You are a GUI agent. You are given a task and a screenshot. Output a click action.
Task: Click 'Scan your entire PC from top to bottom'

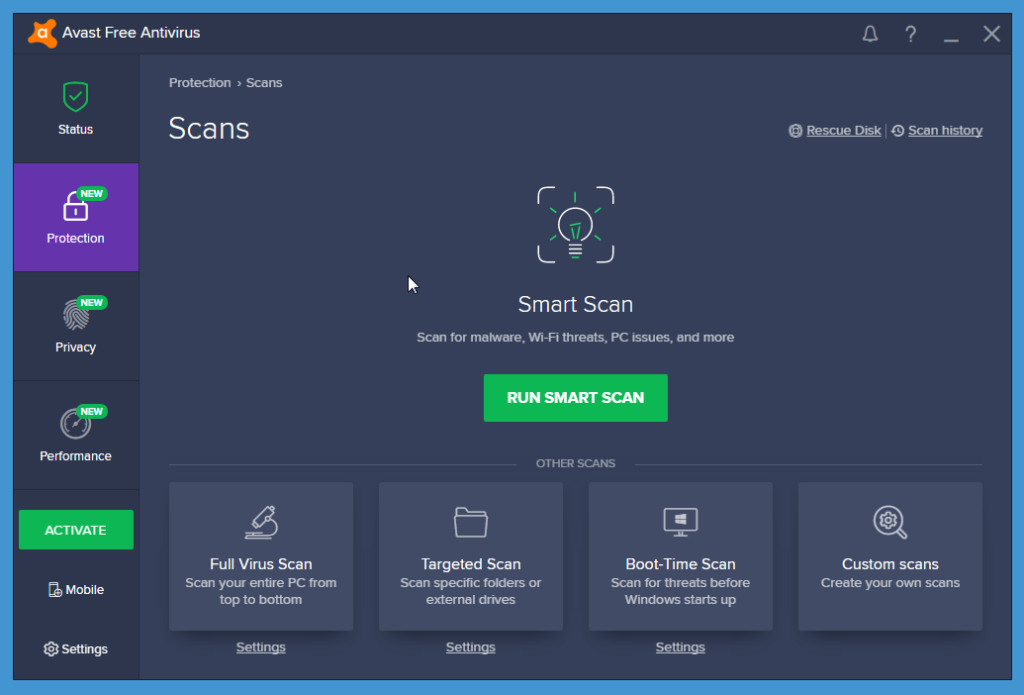pos(261,591)
